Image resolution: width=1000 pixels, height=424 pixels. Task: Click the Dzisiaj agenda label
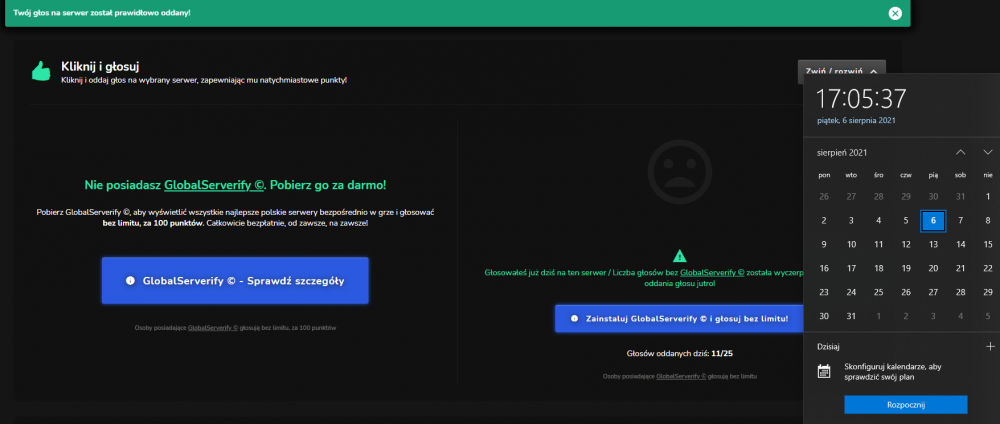pyautogui.click(x=828, y=347)
